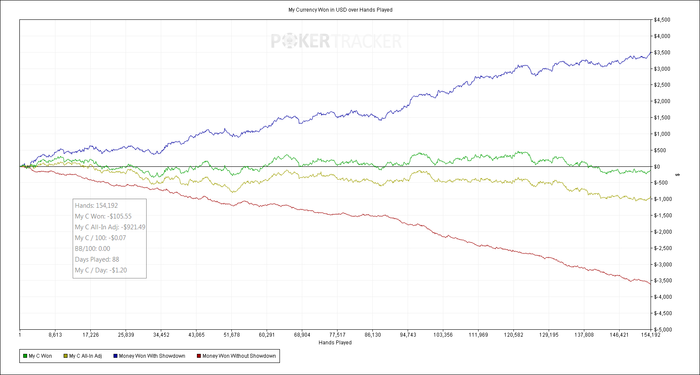Viewport: 700px width, 375px height.
Task: Click 'My C / 100: -$0.07' stat line
Action: 101,238
